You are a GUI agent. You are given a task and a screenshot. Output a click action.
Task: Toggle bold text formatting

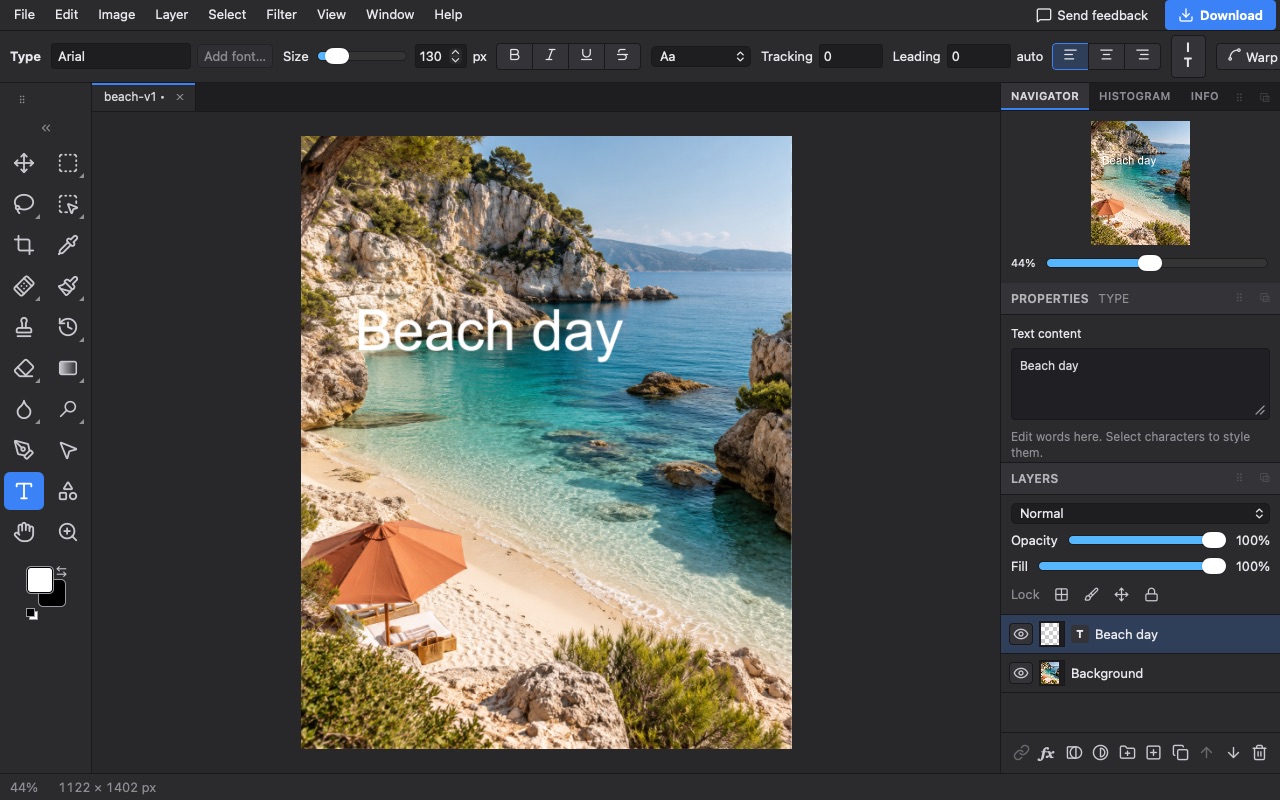(515, 56)
